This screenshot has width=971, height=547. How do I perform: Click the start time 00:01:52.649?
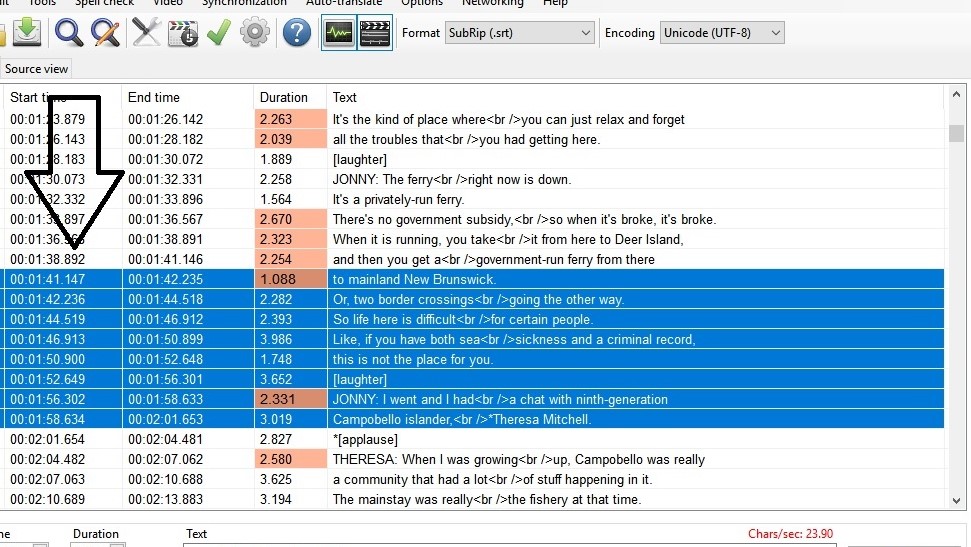coord(48,379)
